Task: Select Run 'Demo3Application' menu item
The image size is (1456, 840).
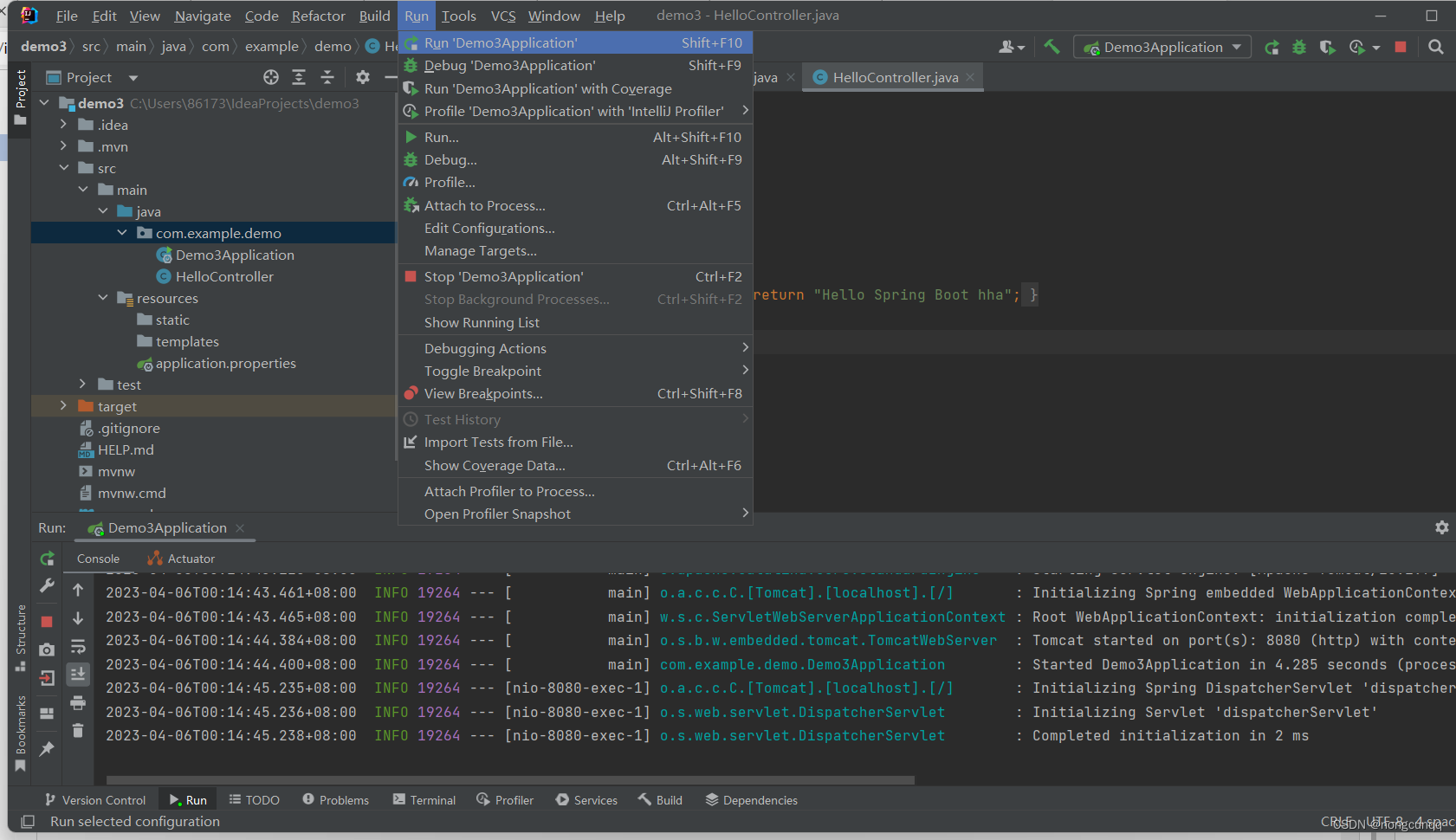Action: click(x=575, y=42)
